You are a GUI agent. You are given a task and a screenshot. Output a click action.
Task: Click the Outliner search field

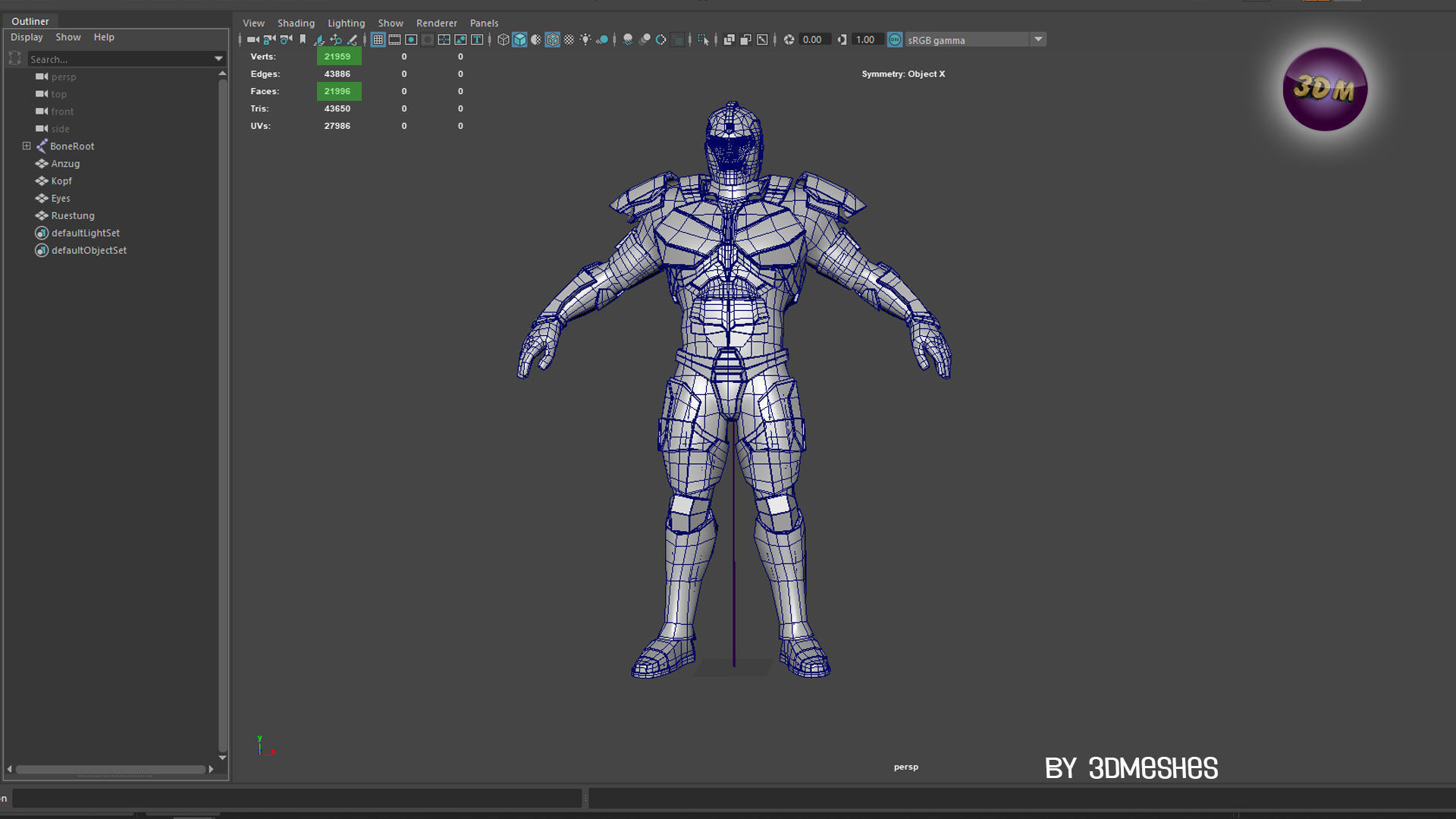coord(120,59)
